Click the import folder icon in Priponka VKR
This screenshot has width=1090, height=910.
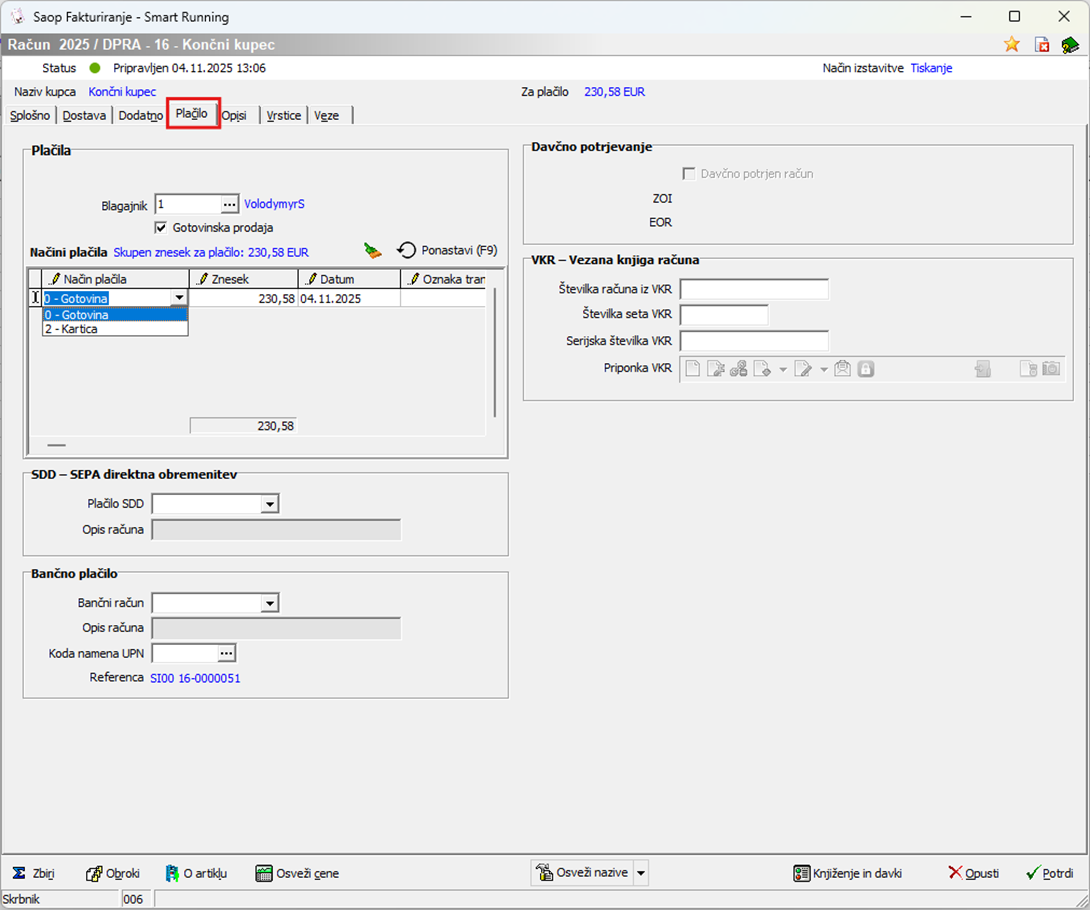[983, 368]
